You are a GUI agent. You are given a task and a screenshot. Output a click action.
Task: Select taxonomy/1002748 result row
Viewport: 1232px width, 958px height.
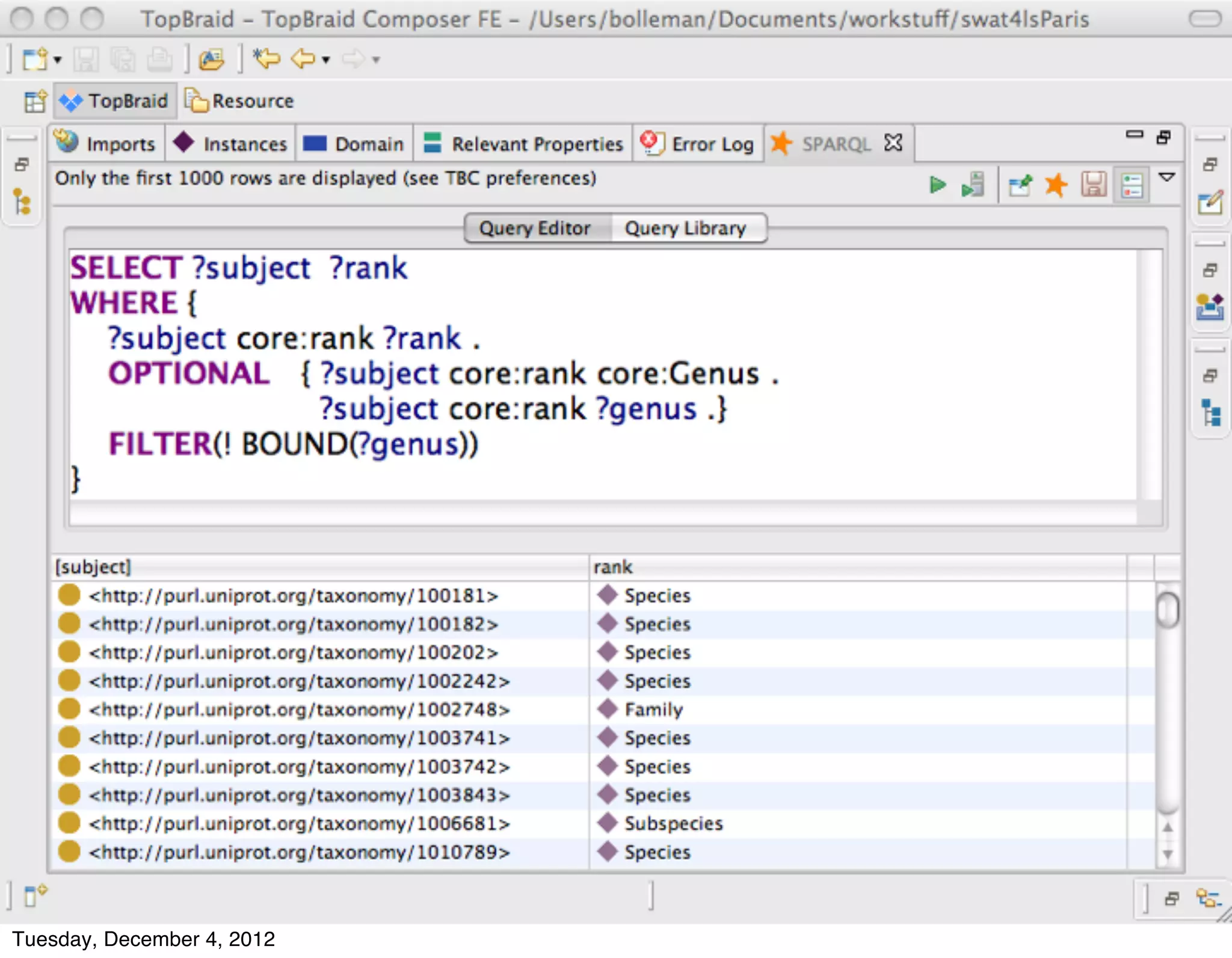point(299,710)
